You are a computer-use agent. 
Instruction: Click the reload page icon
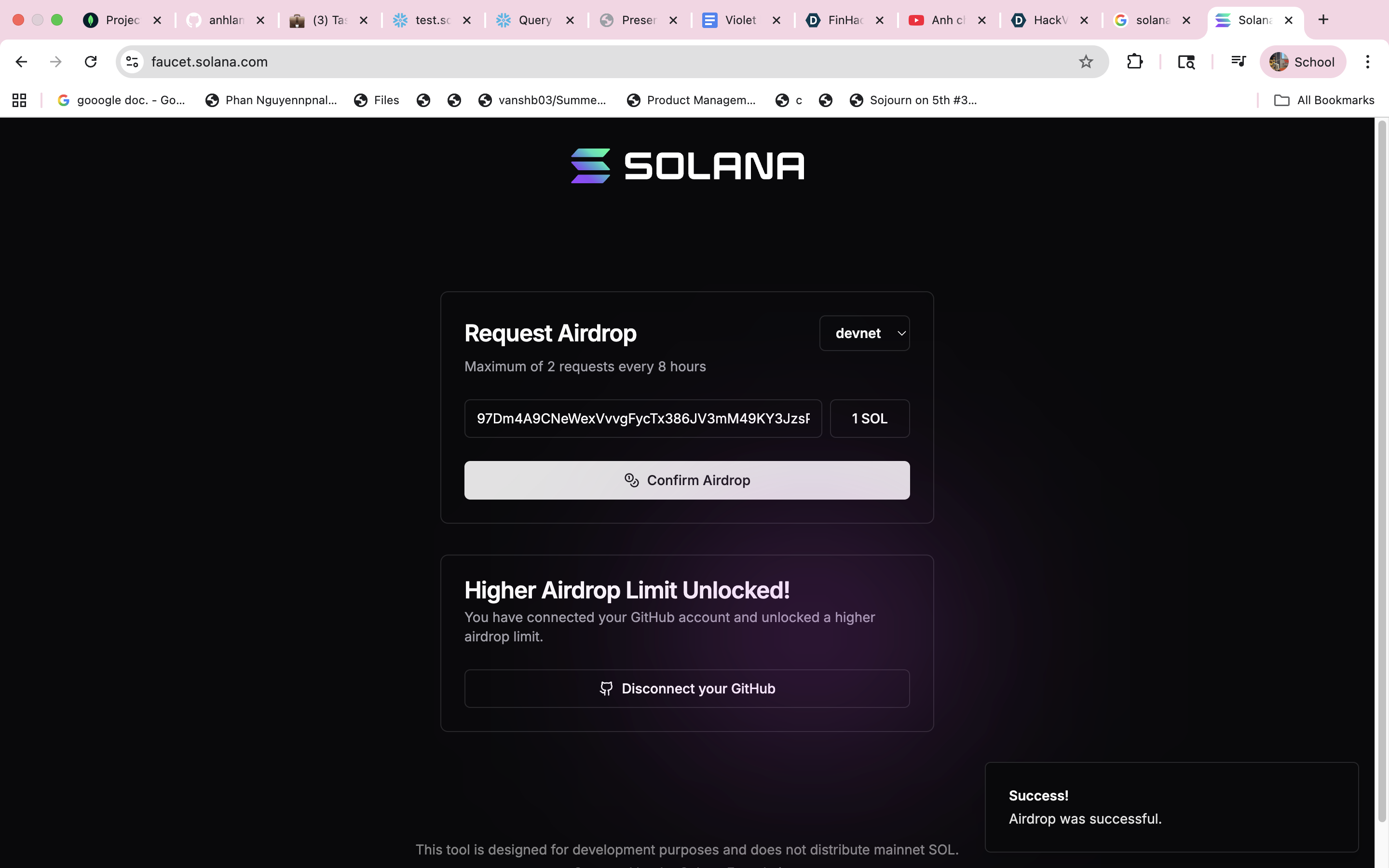91,61
